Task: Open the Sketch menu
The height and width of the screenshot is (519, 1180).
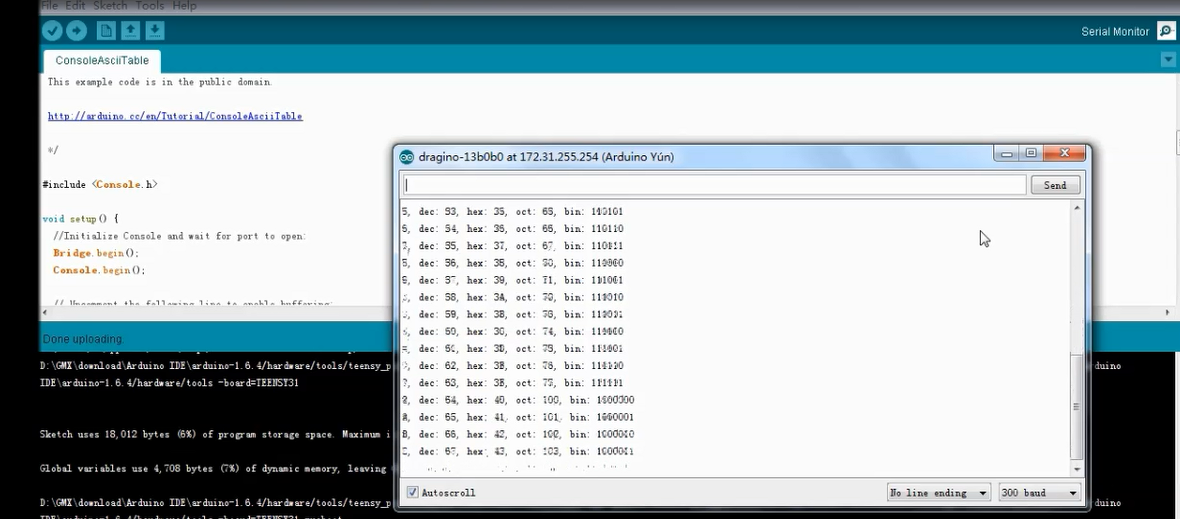Action: 110,5
